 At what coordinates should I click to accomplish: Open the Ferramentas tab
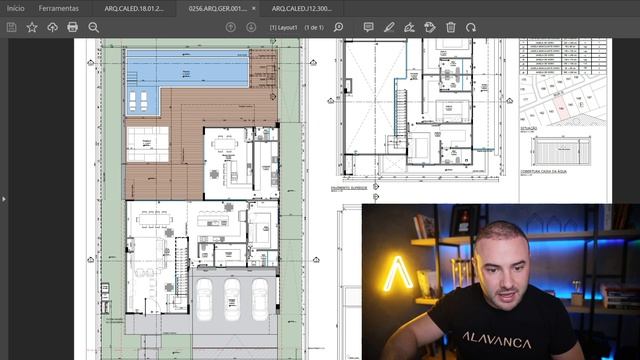58,8
